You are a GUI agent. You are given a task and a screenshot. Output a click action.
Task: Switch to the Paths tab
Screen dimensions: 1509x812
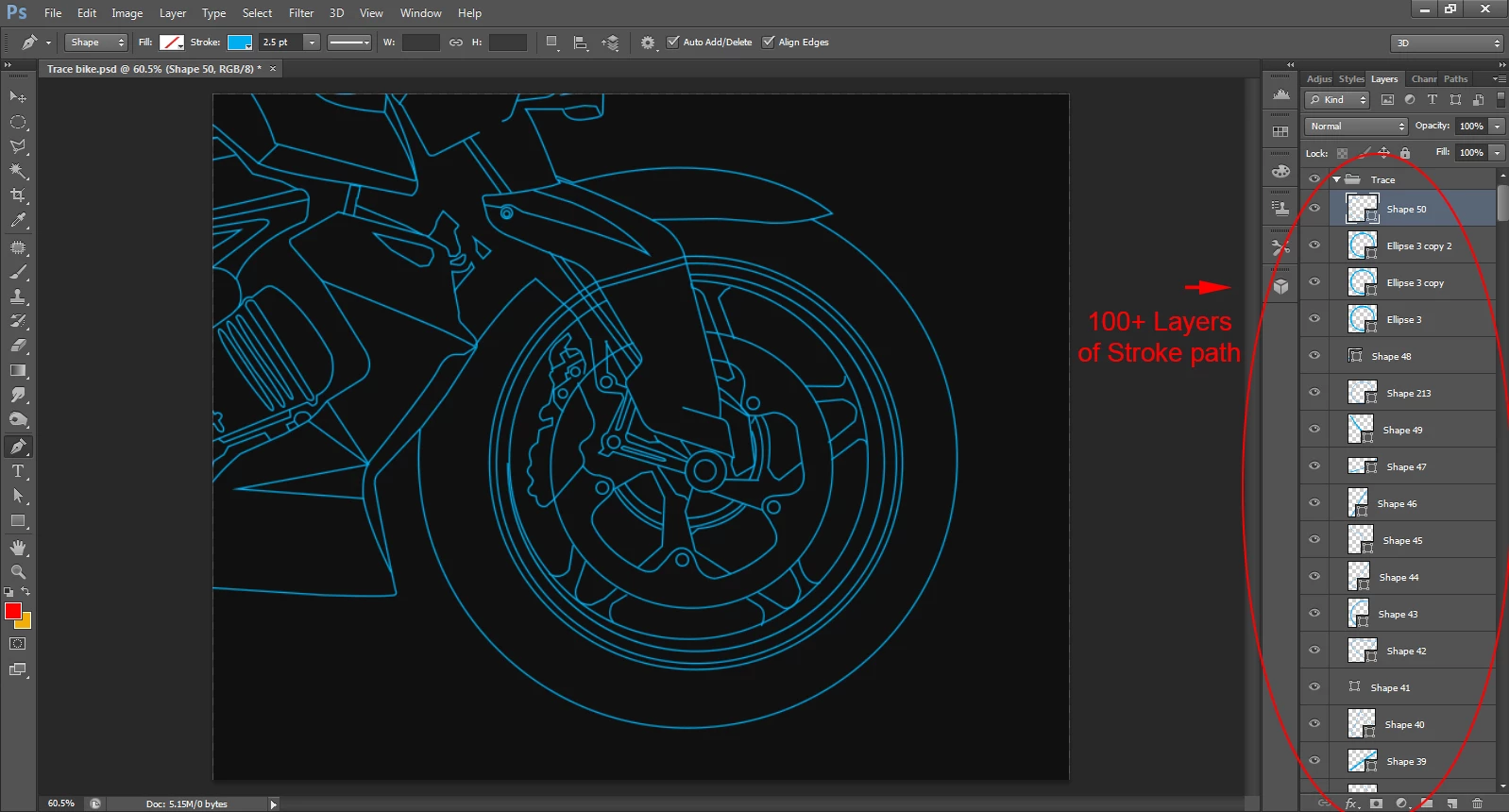[x=1455, y=79]
